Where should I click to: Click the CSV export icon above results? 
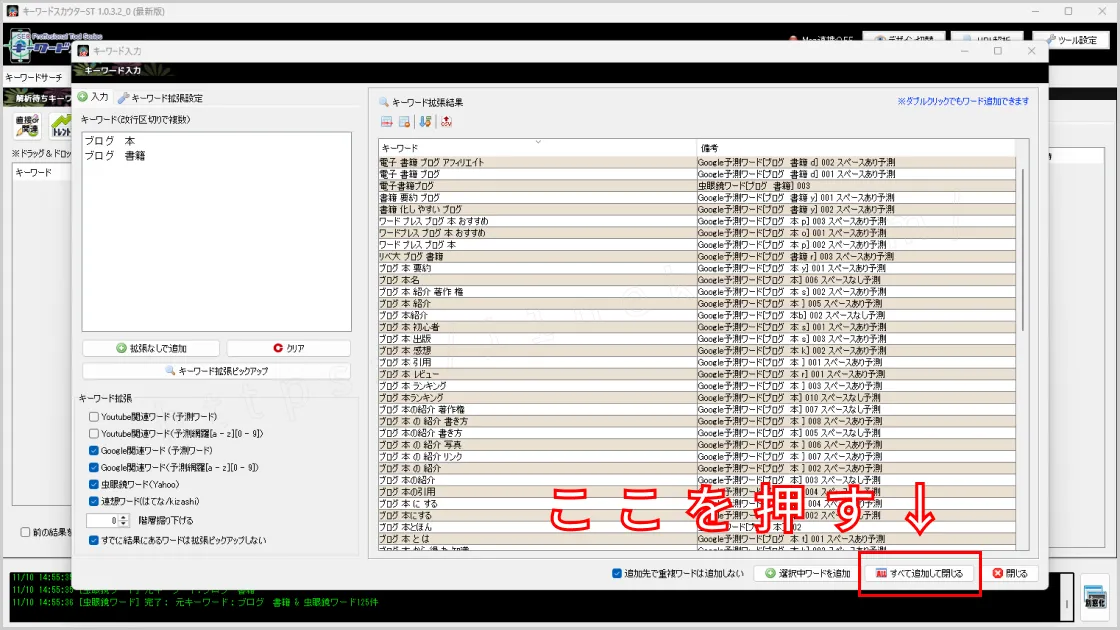coord(446,122)
